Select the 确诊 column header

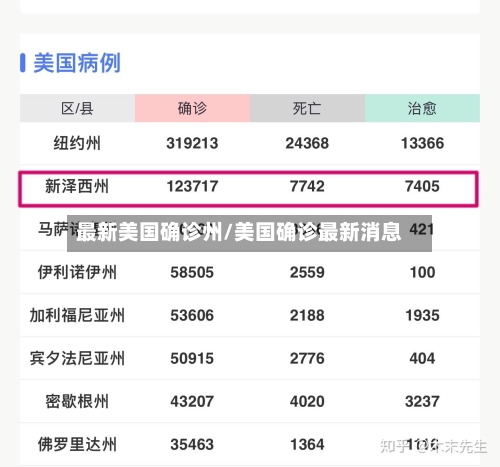tap(192, 108)
